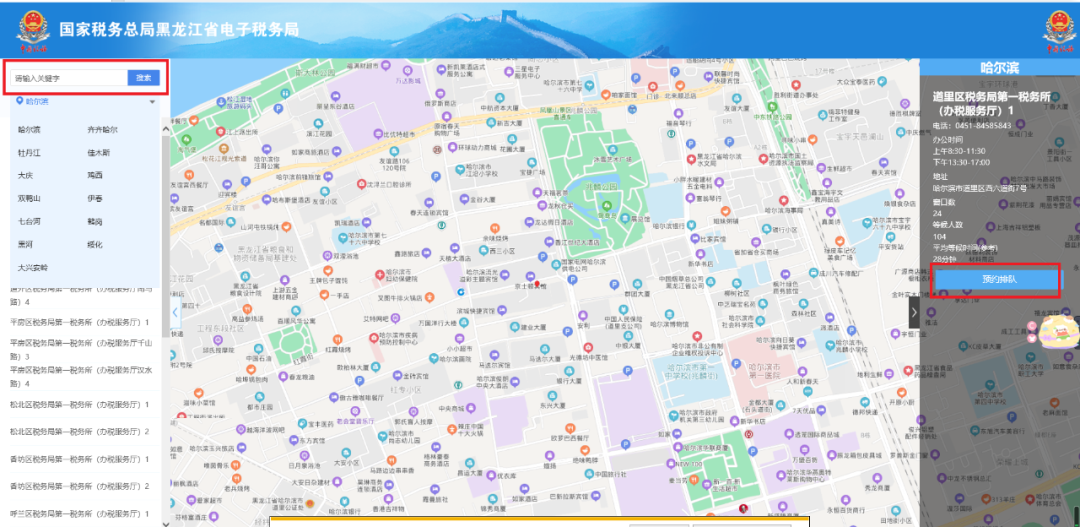Image resolution: width=1080 pixels, height=527 pixels.
Task: Open 松北区税务局第一税务所（办税服务厅）2 entry
Action: pyautogui.click(x=79, y=431)
